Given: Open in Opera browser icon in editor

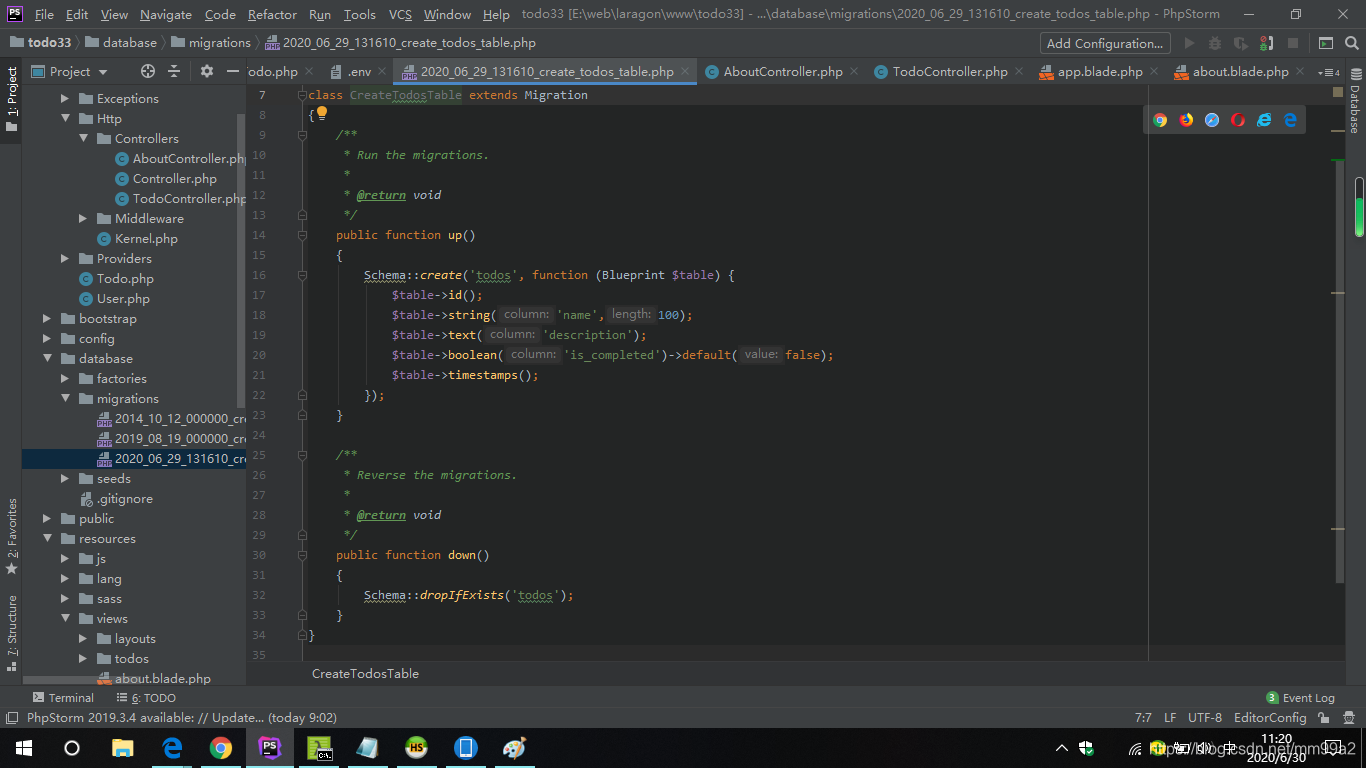Looking at the screenshot, I should click(x=1238, y=120).
